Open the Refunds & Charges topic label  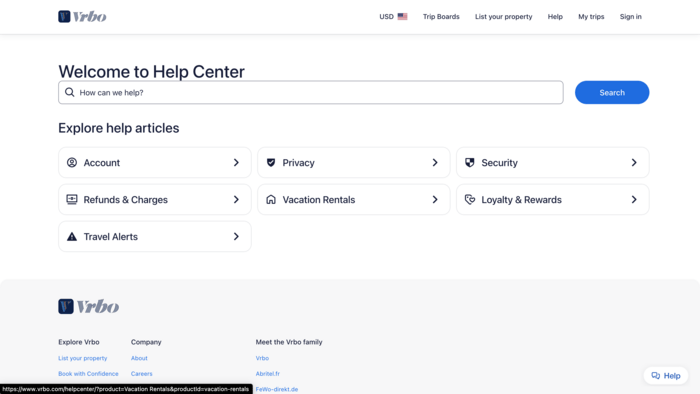tap(125, 200)
